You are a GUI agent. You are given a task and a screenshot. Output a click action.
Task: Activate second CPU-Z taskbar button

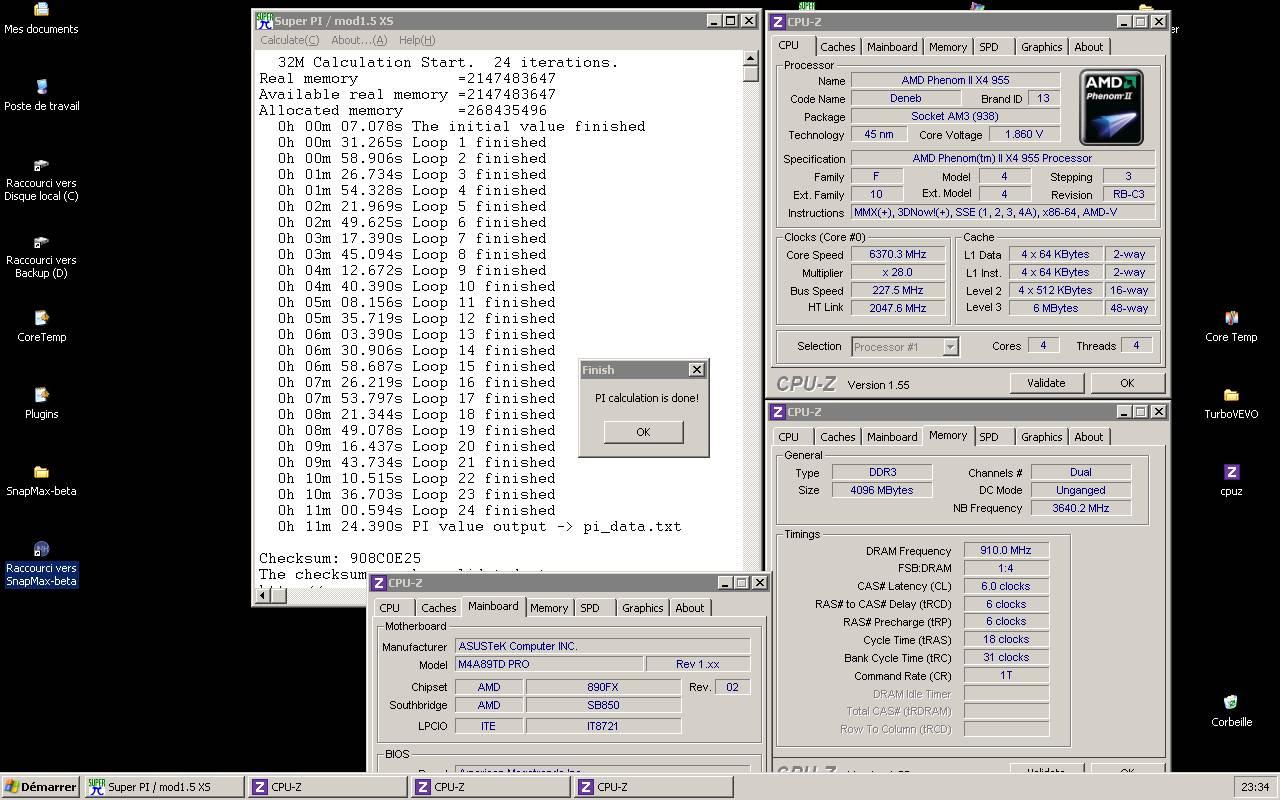pos(491,787)
